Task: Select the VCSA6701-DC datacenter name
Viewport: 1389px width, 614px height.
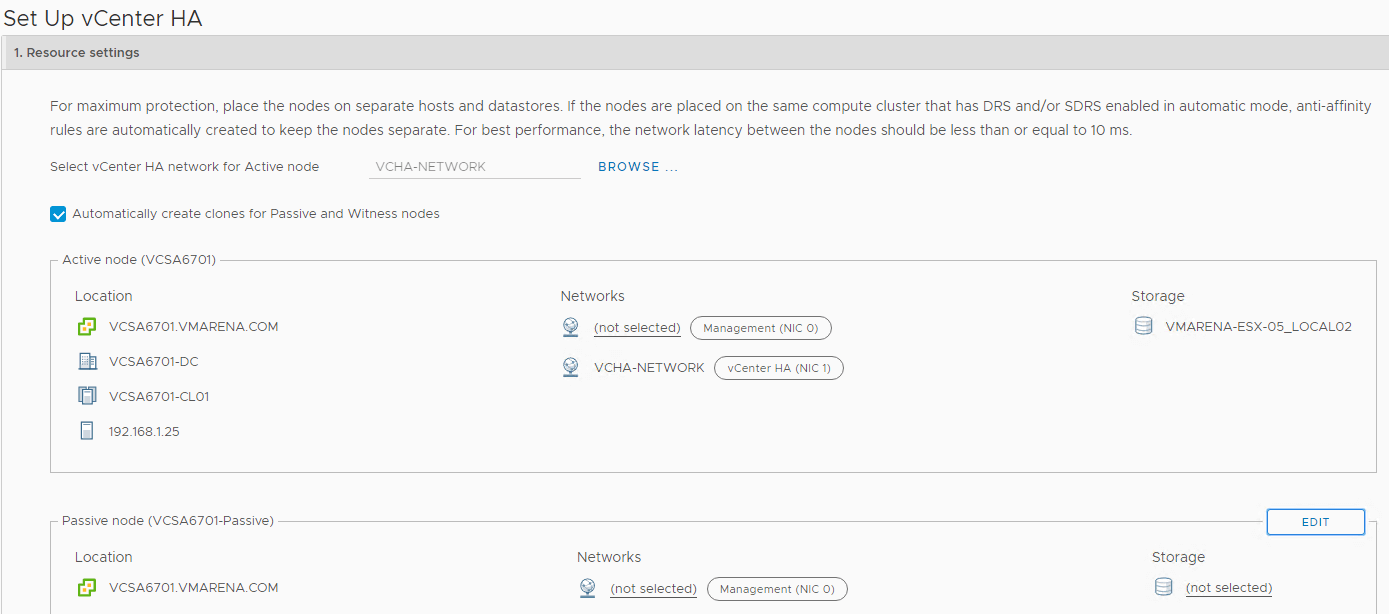Action: [x=154, y=362]
